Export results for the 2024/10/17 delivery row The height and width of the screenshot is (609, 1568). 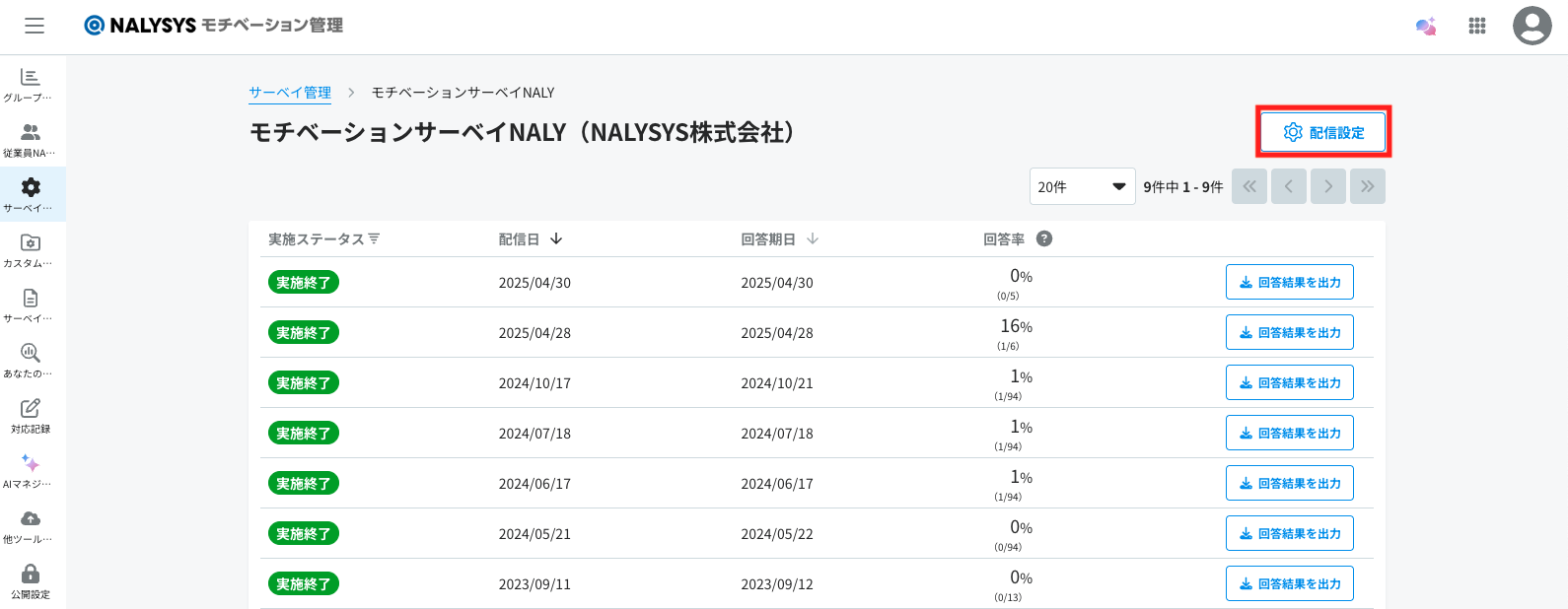pyautogui.click(x=1290, y=382)
